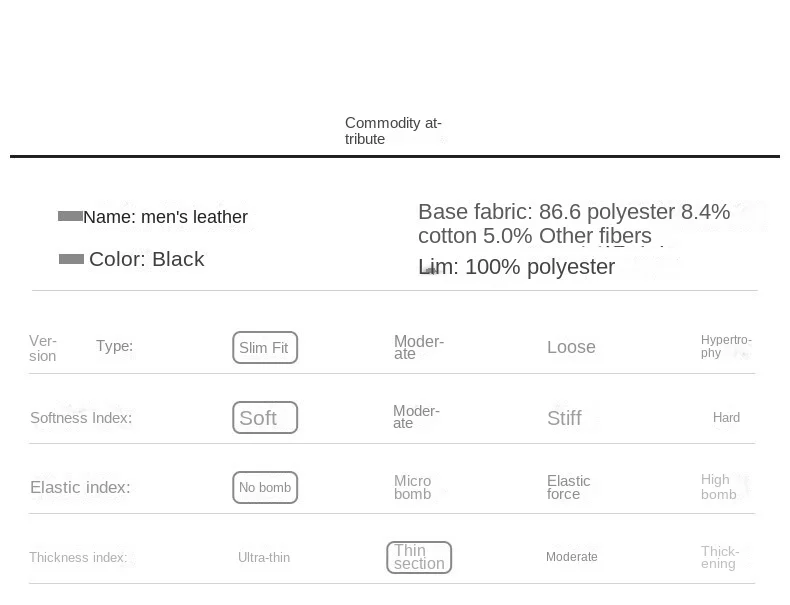The image size is (790, 605).
Task: Select Hypertrophy version type
Action: tap(726, 346)
